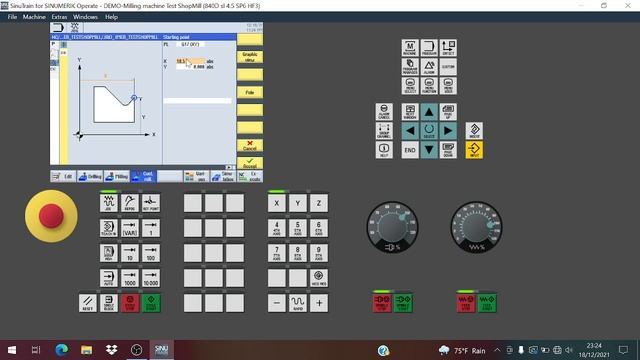Screen dimensions: 640x360
Task: Open Program Manager key
Action: (x=410, y=67)
